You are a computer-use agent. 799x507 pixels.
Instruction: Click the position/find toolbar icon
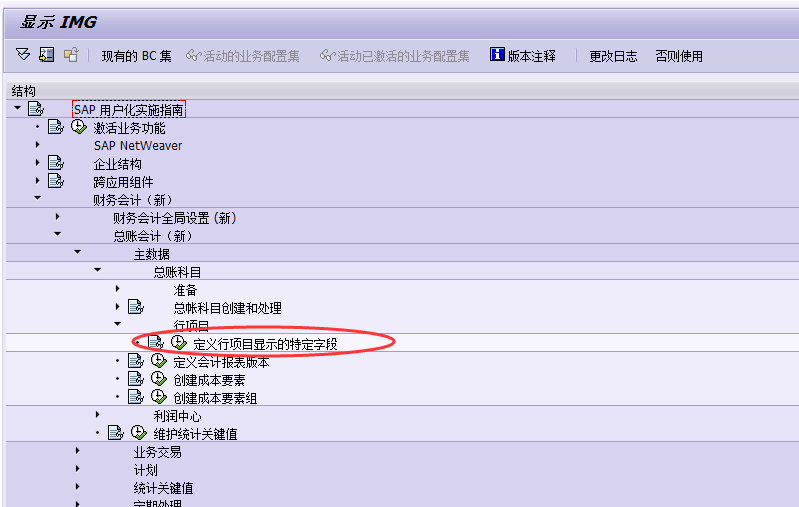[x=47, y=55]
